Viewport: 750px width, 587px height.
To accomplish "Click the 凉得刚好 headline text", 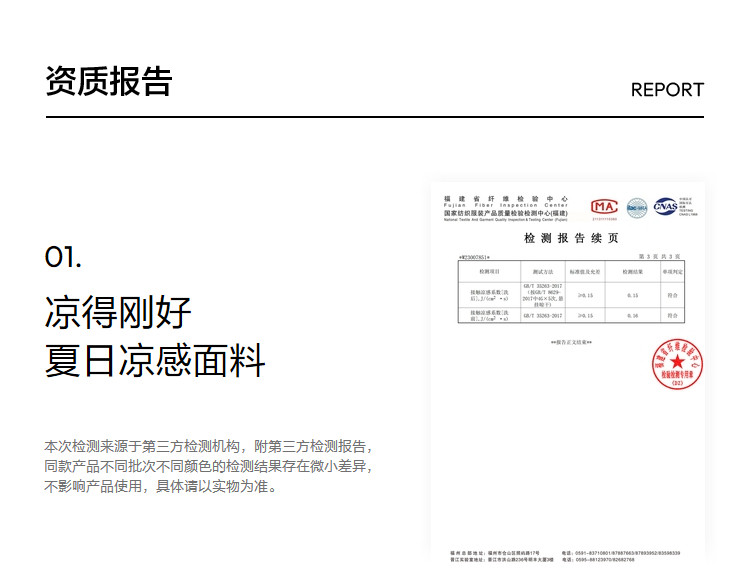I will pyautogui.click(x=118, y=312).
